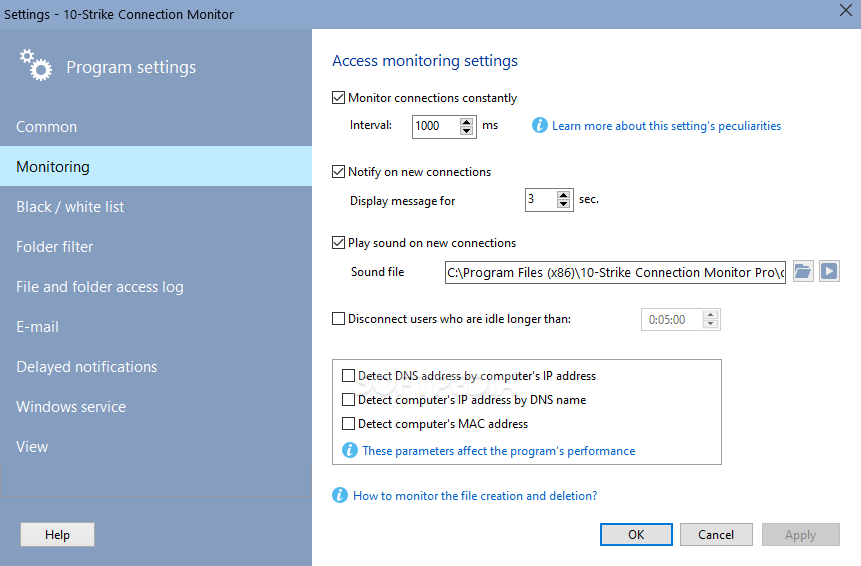Screen dimensions: 861x566
Task: Disable Play sound on new connections
Action: point(338,243)
